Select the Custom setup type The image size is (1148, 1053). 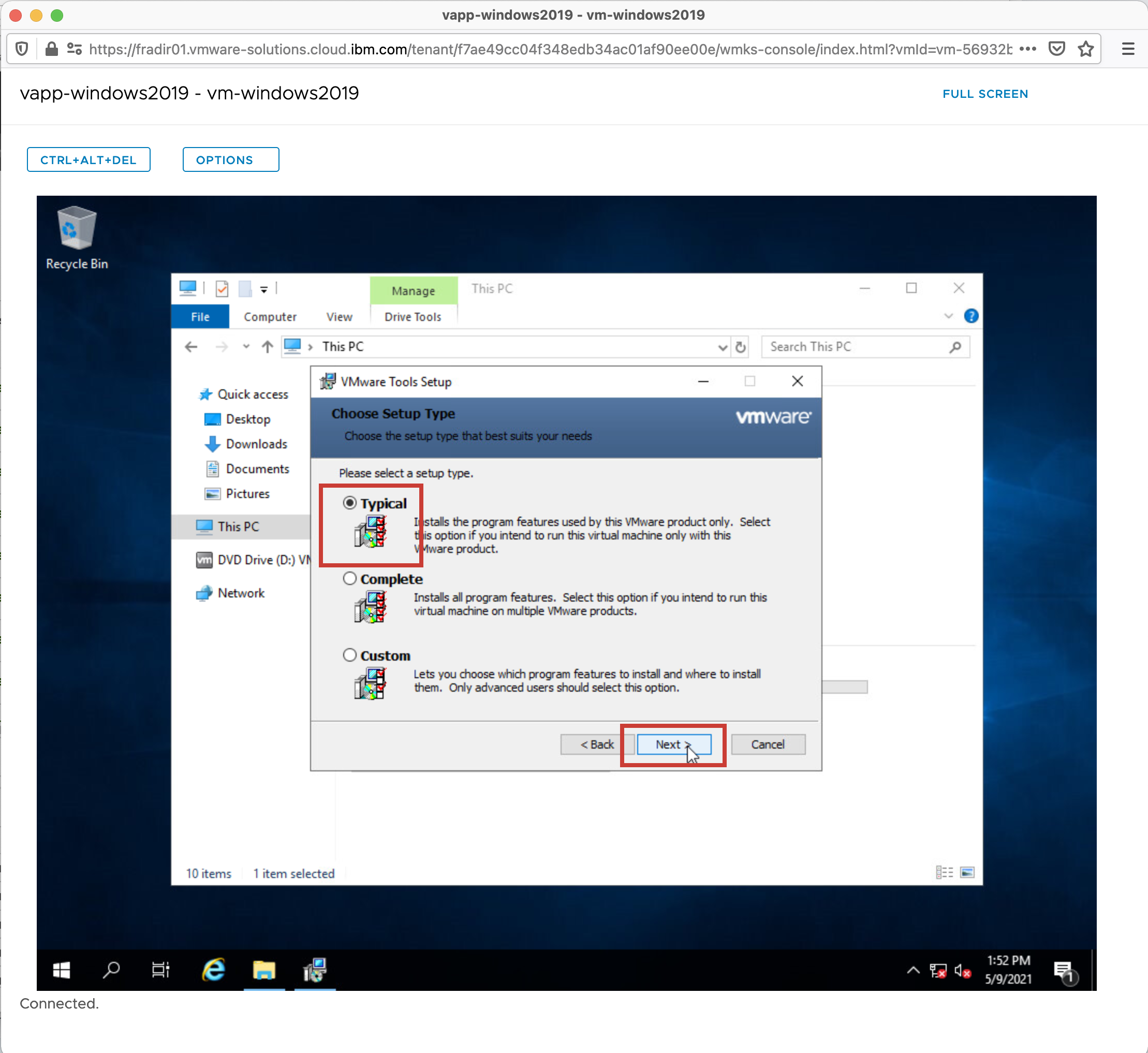click(x=350, y=655)
